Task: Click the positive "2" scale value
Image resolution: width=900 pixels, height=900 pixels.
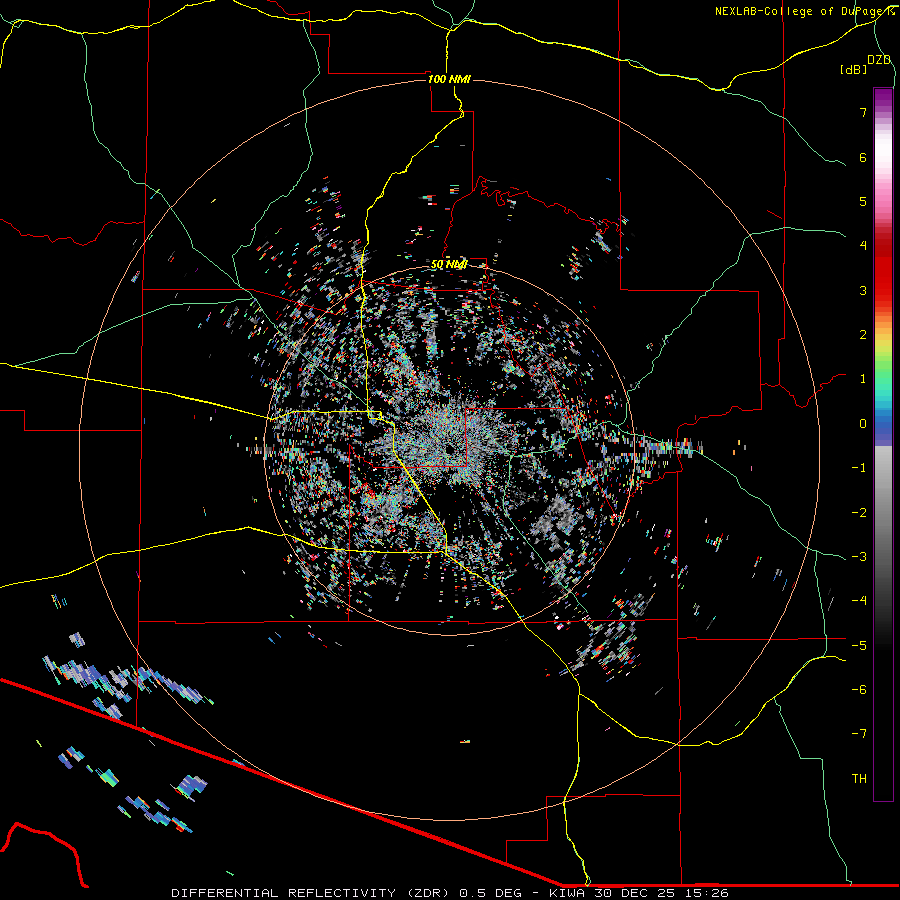Action: coord(863,335)
